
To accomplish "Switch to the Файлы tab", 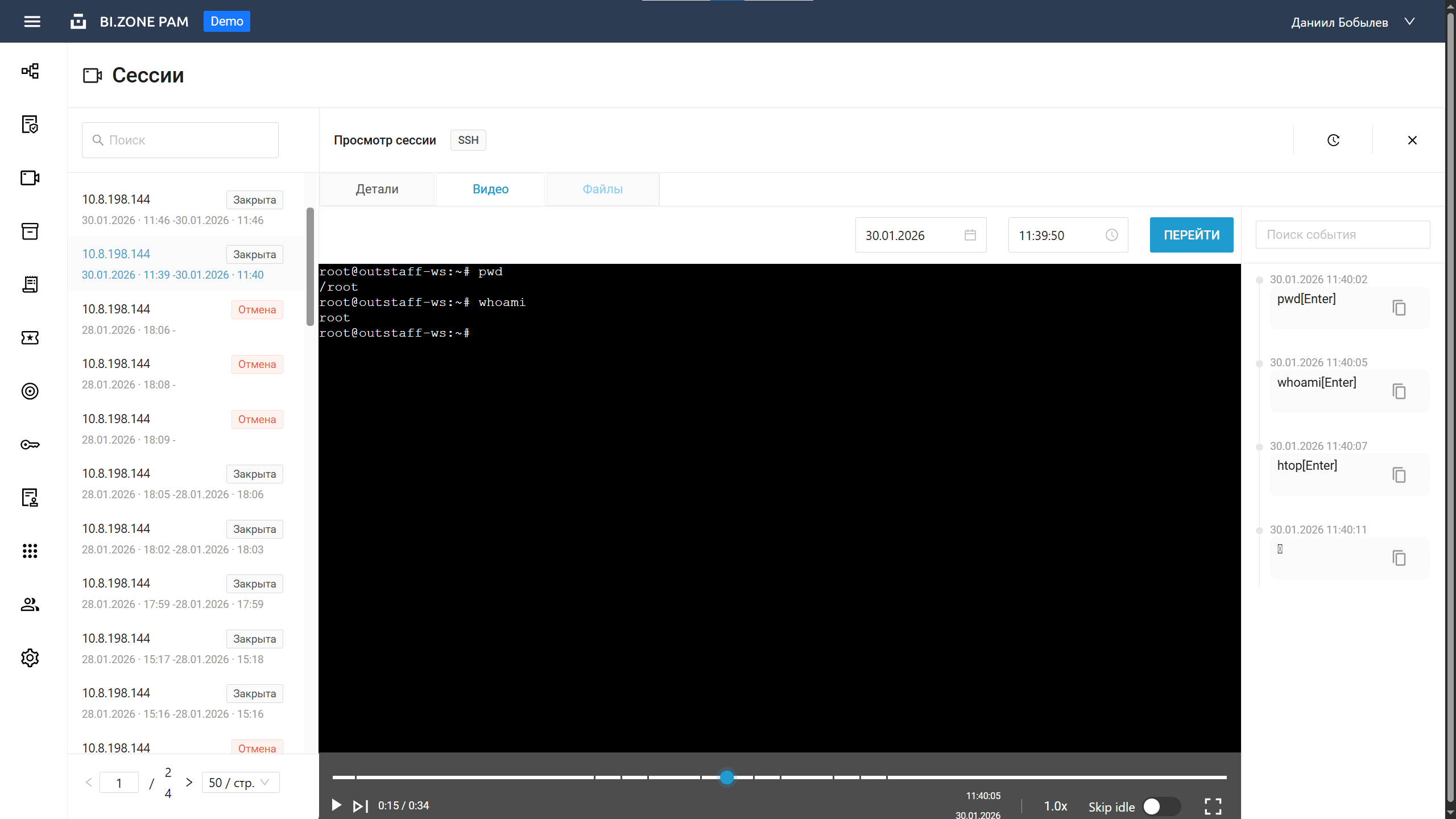I will coord(602,189).
